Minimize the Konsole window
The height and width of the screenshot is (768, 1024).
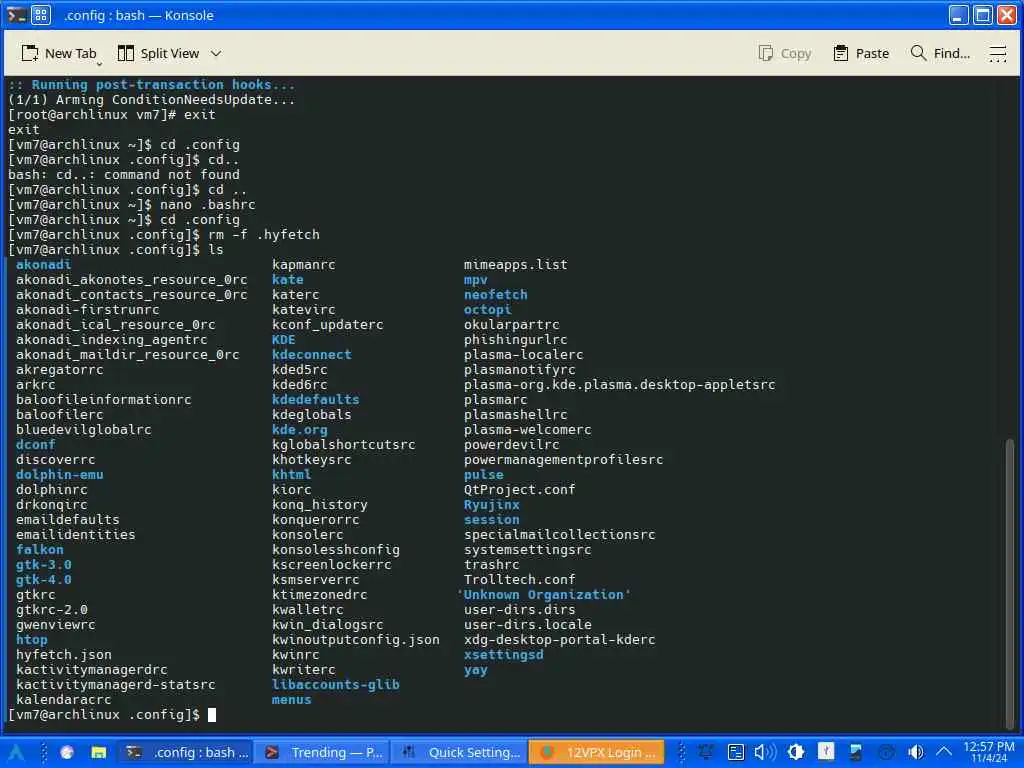coord(958,15)
